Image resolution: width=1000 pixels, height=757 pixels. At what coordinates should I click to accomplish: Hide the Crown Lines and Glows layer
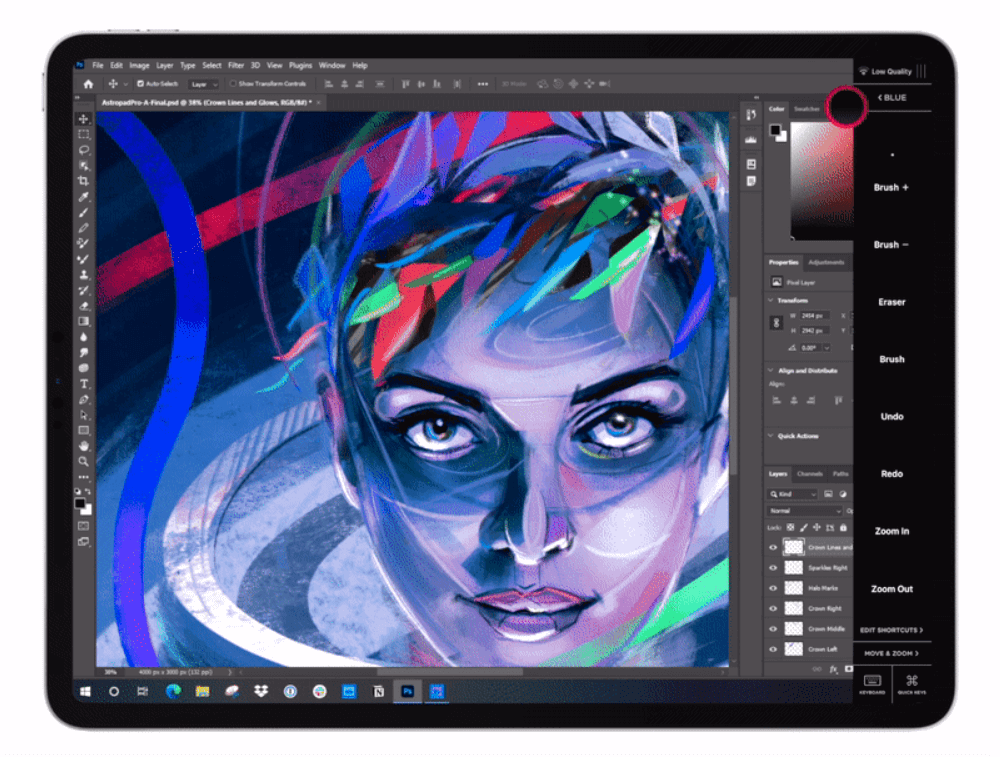pyautogui.click(x=773, y=547)
